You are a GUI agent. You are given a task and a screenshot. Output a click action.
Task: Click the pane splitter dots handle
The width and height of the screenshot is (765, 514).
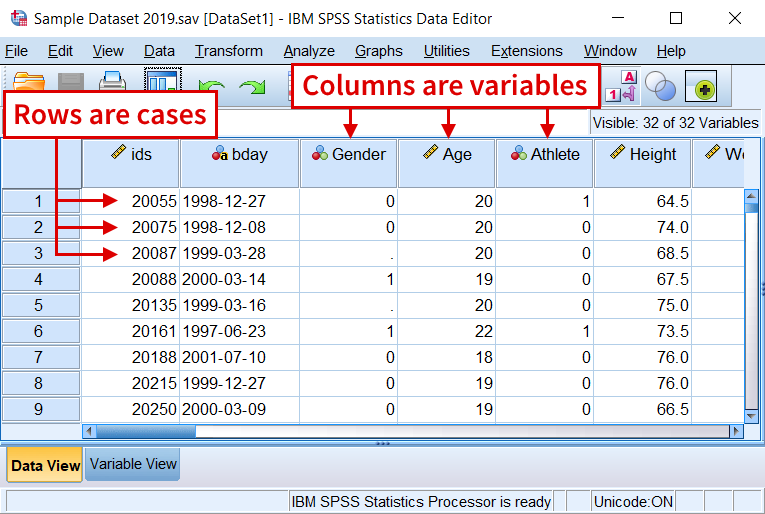(x=383, y=443)
